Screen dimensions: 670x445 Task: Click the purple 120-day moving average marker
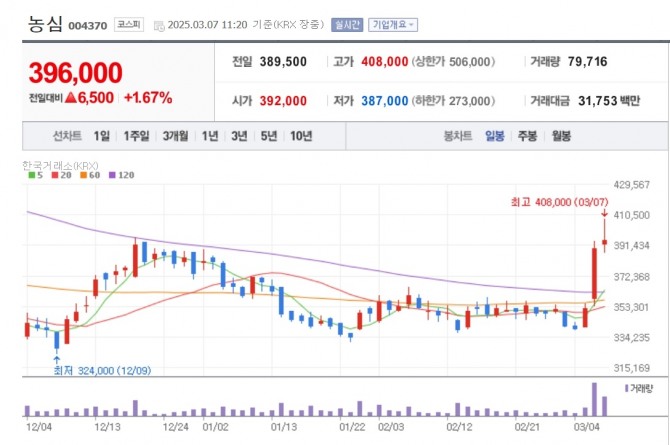click(x=112, y=175)
